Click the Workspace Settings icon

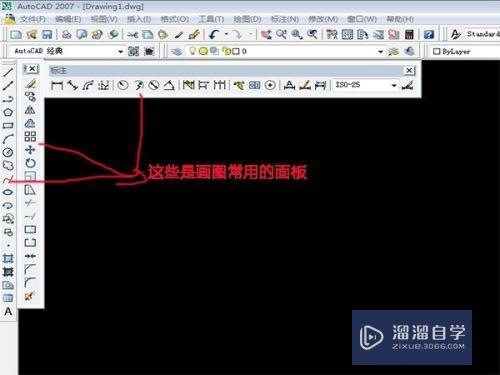(x=134, y=51)
